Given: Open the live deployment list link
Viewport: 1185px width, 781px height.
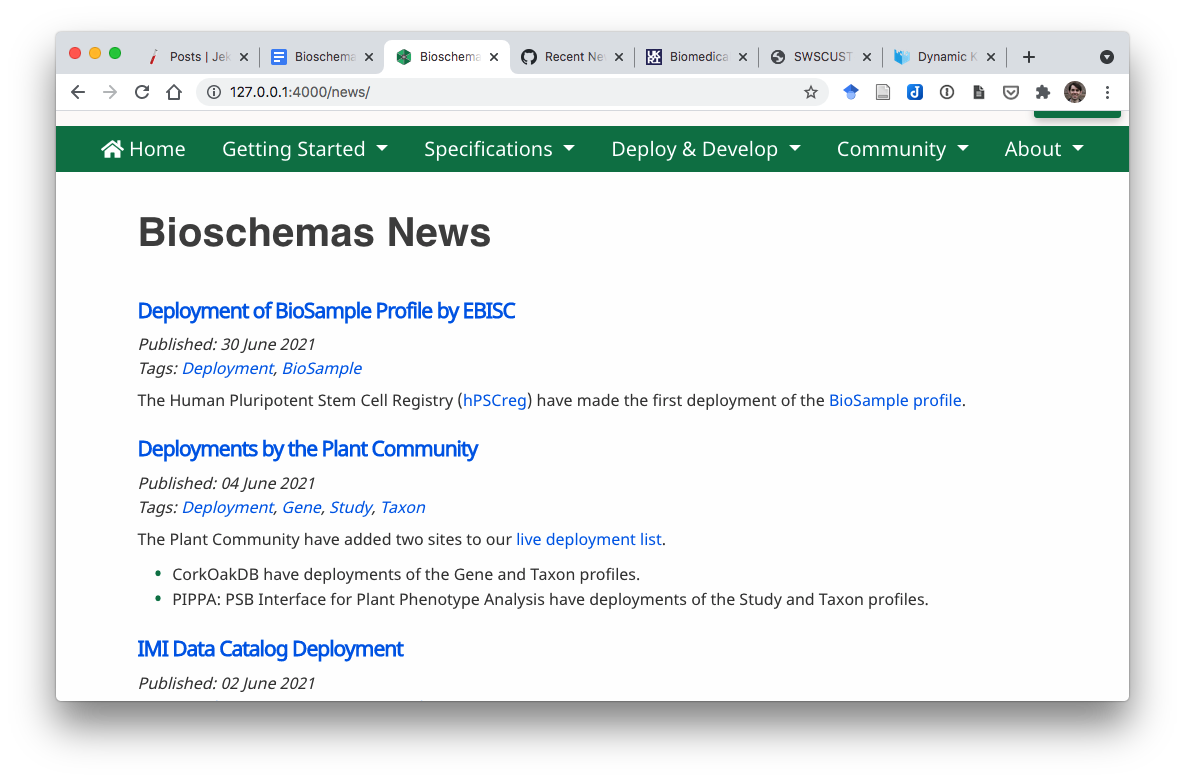Looking at the screenshot, I should (x=588, y=539).
